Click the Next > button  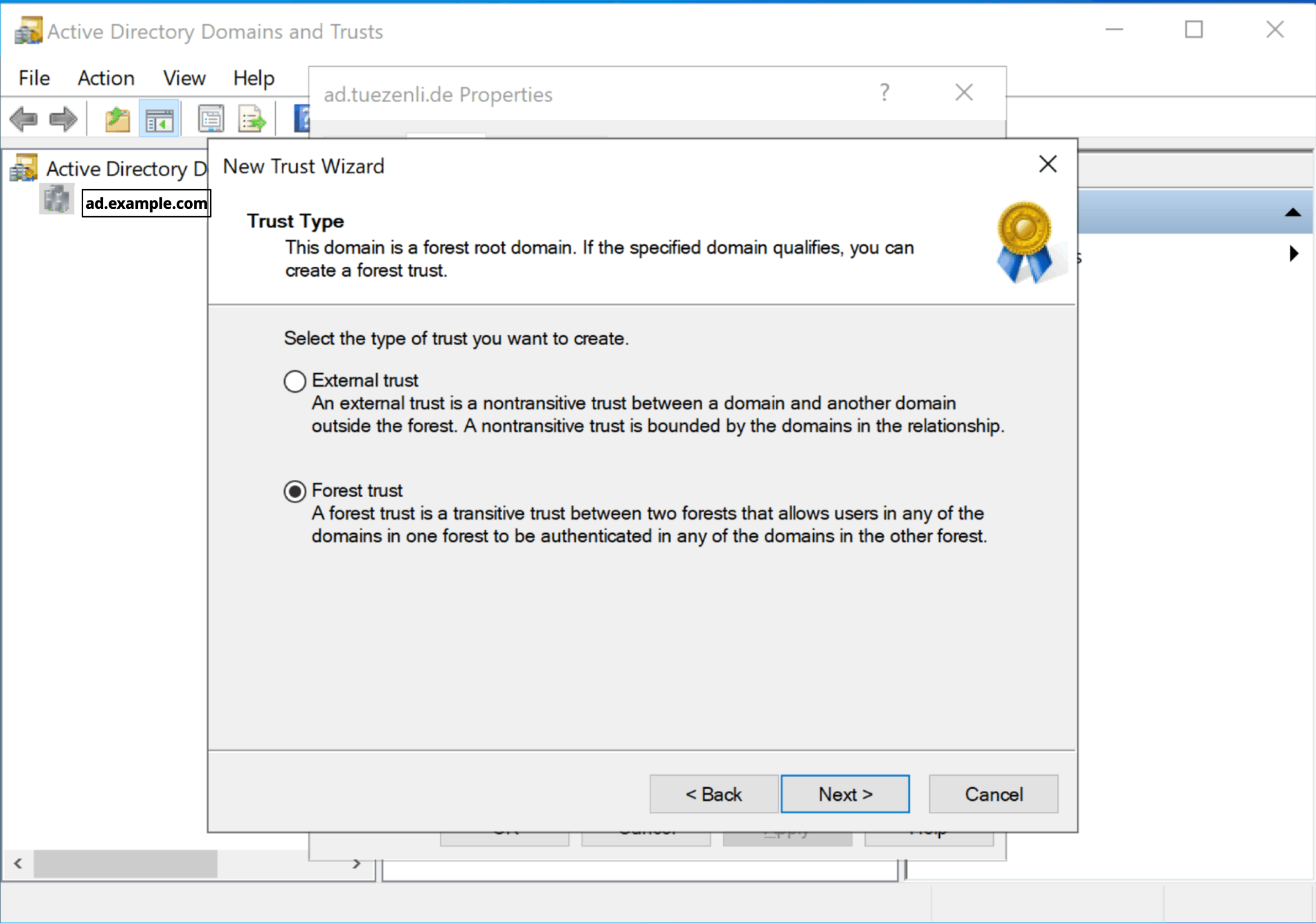tap(845, 794)
